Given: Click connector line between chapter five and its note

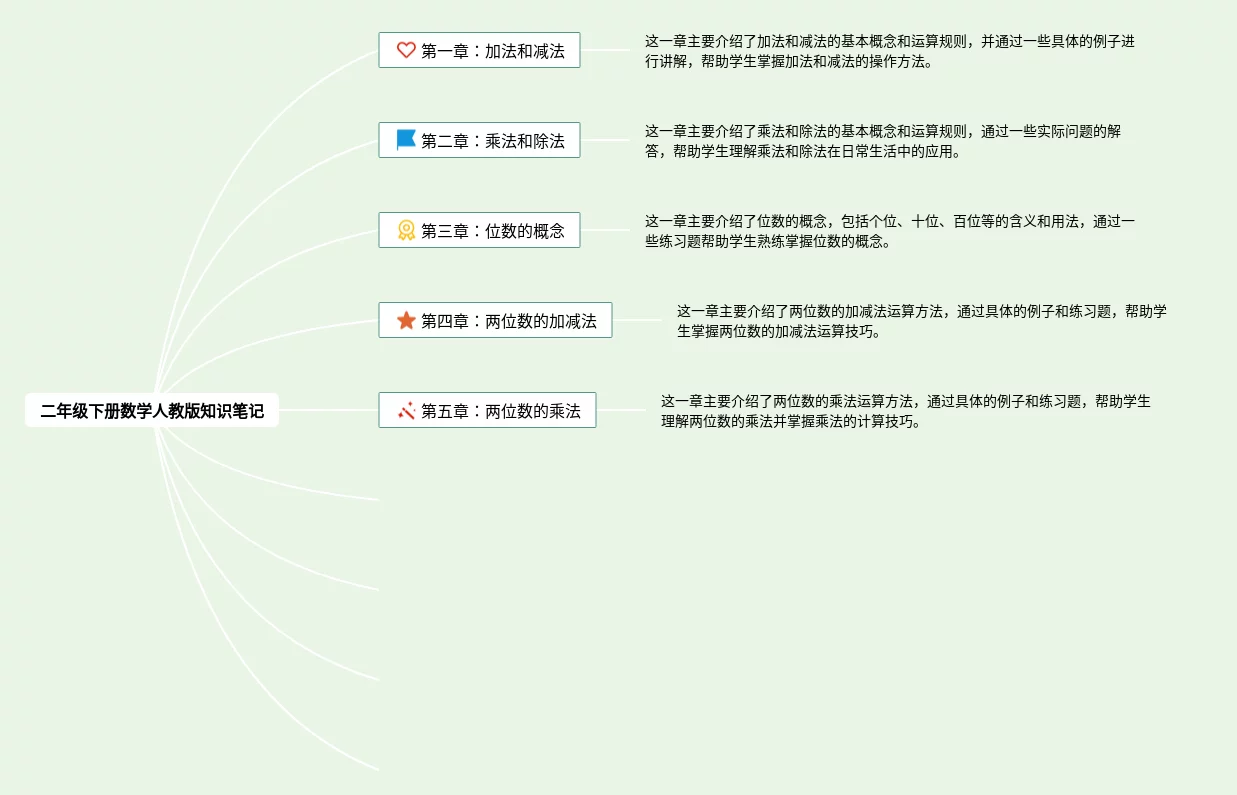Looking at the screenshot, I should pos(621,410).
